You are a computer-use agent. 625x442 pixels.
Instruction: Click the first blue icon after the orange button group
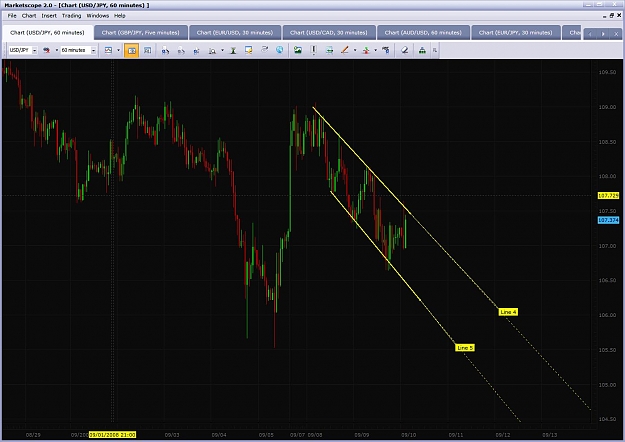pos(165,51)
